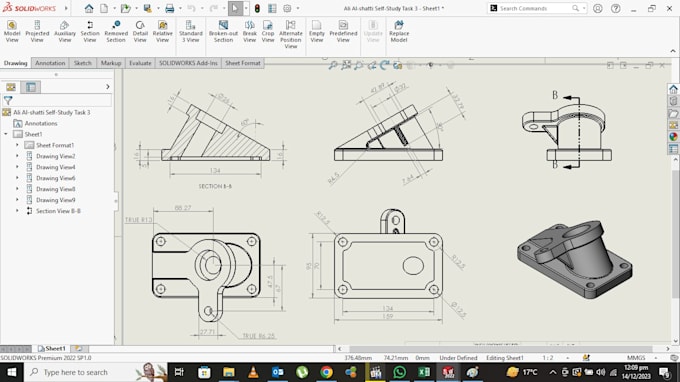Open the SOLIDWORKS Add-Ins tab

(188, 63)
